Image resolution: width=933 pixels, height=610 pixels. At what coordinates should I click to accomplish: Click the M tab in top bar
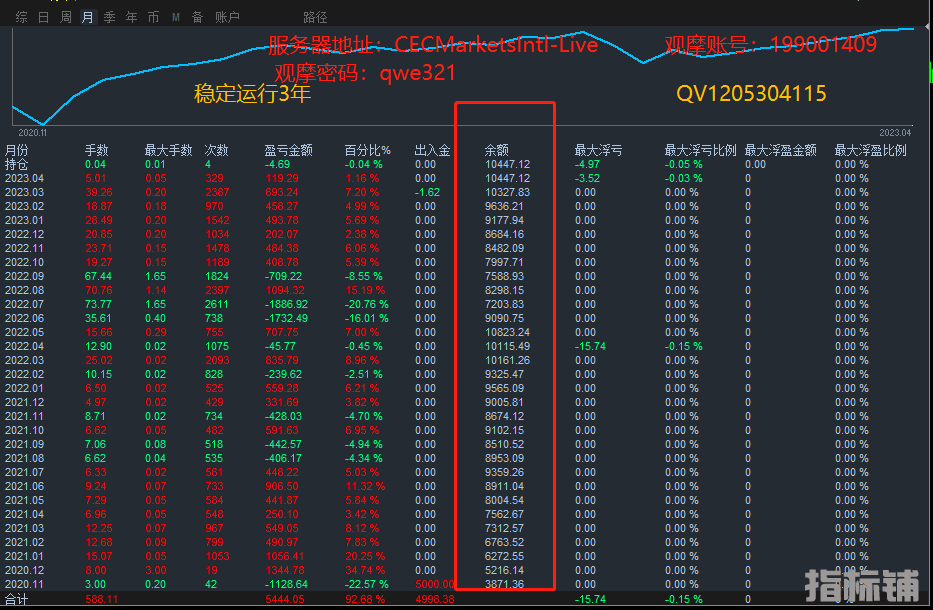[x=176, y=17]
